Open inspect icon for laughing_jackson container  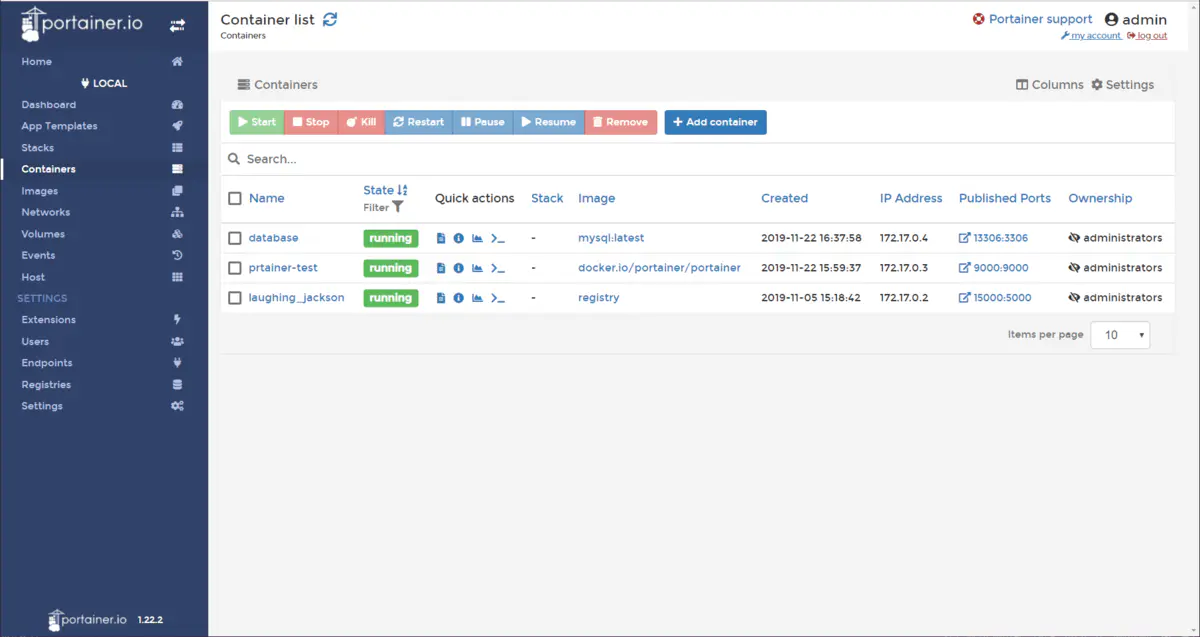[459, 298]
